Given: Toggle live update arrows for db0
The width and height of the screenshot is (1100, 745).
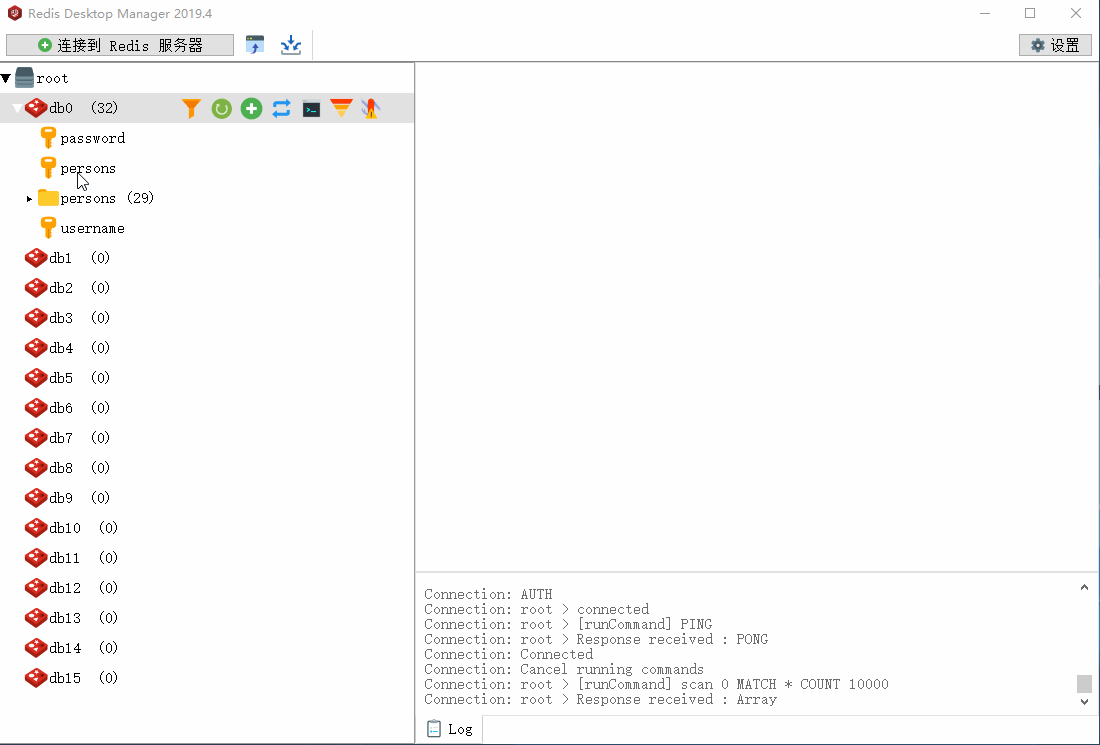Looking at the screenshot, I should tap(281, 108).
